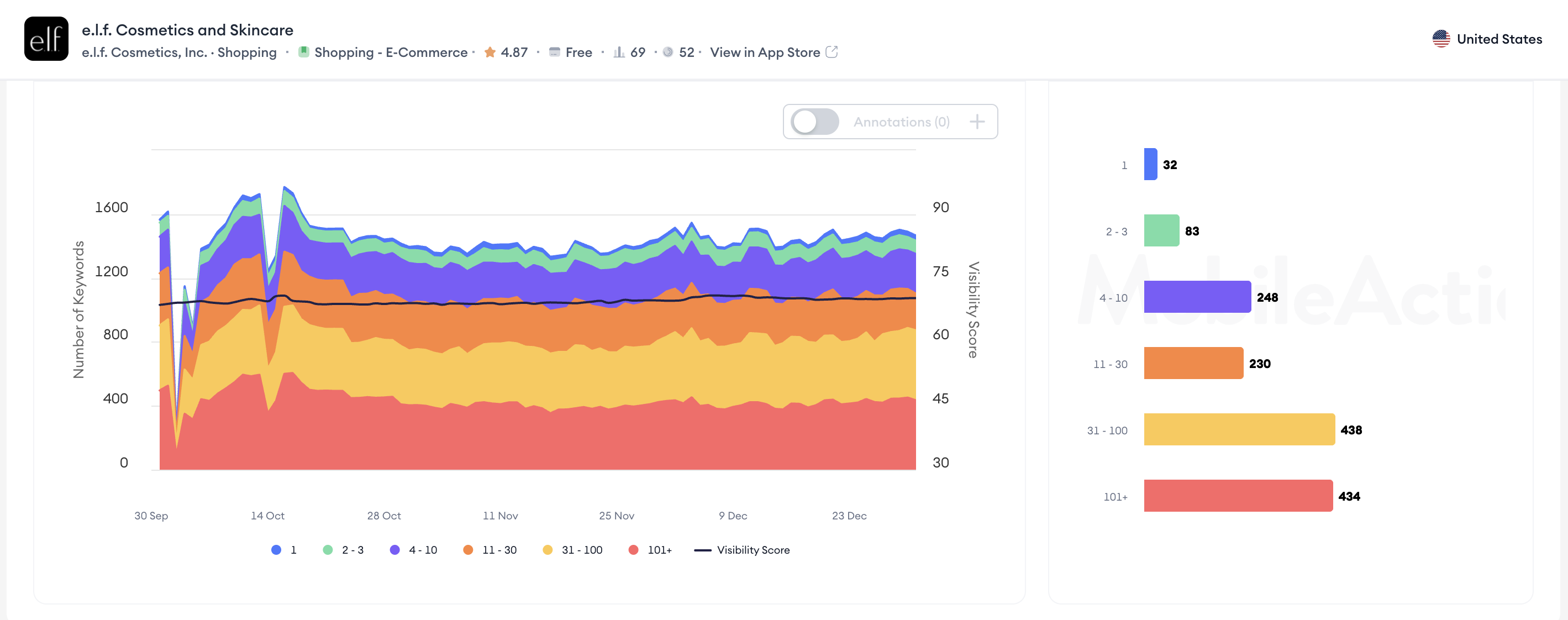Click the yellow 31 - 100 bar showing 438
Image resolution: width=1568 pixels, height=620 pixels.
tap(1239, 429)
